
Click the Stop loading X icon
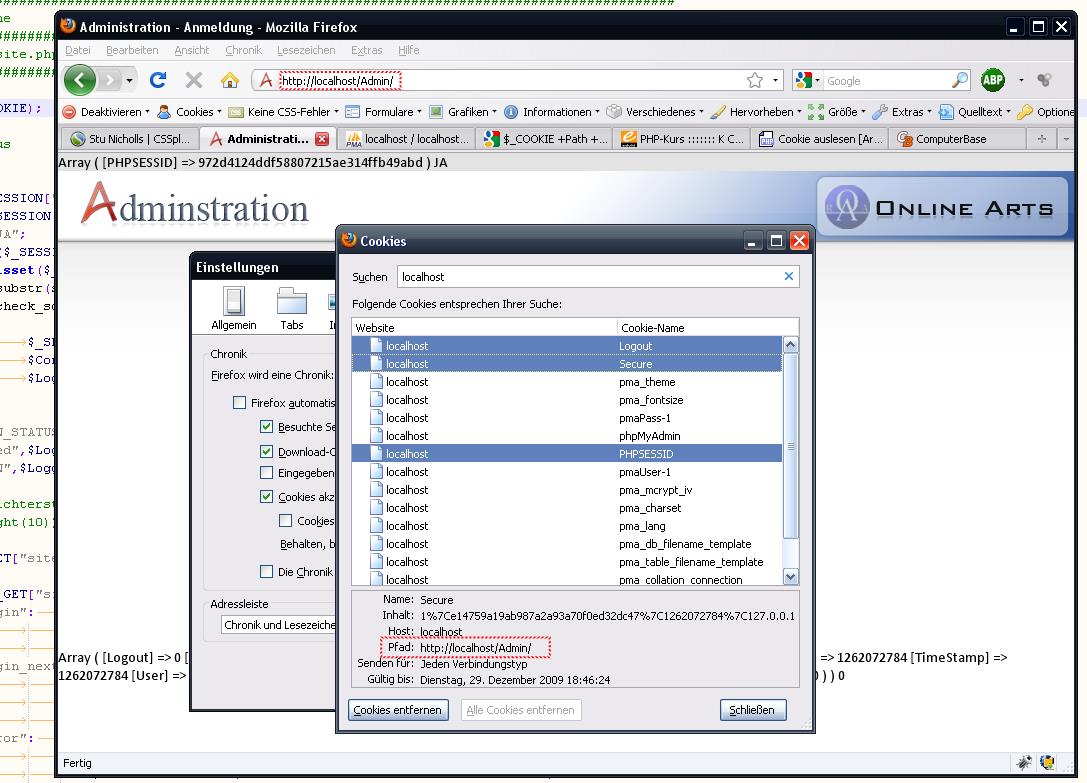pos(194,80)
